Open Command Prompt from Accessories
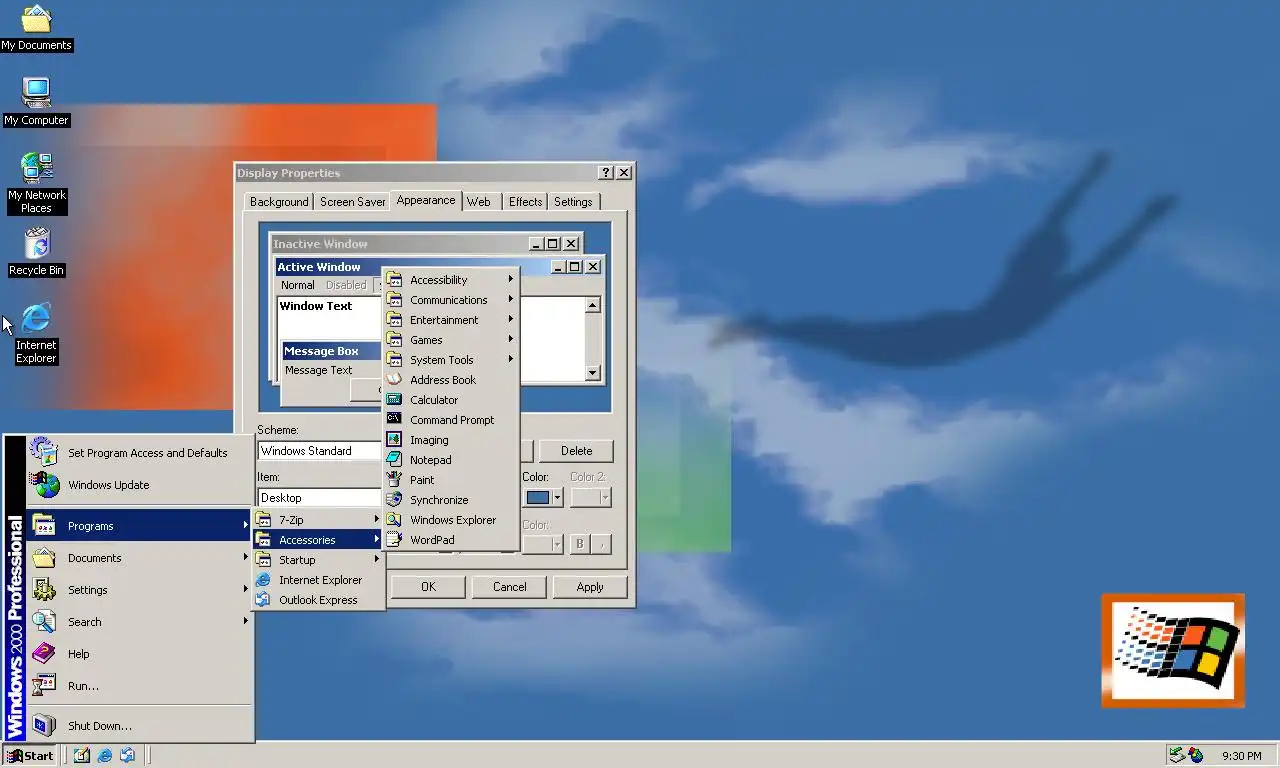Screen dimensions: 1280x768 click(450, 420)
